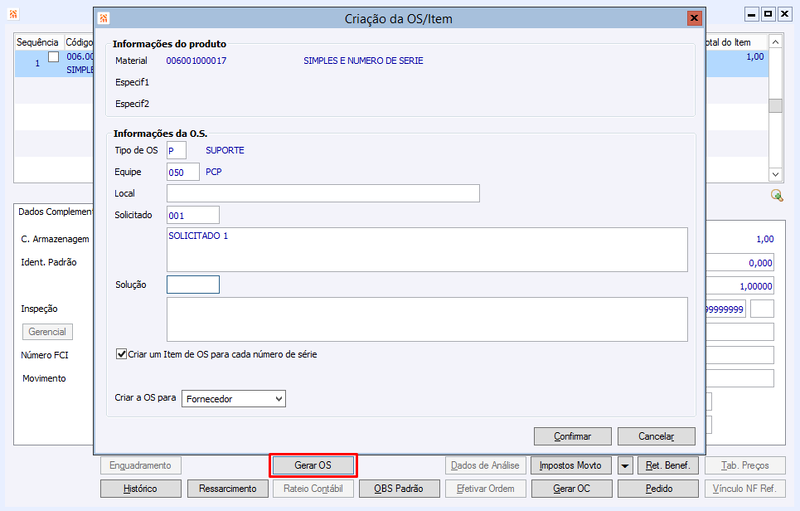Click the 99999999 value field

pyautogui.click(x=726, y=309)
